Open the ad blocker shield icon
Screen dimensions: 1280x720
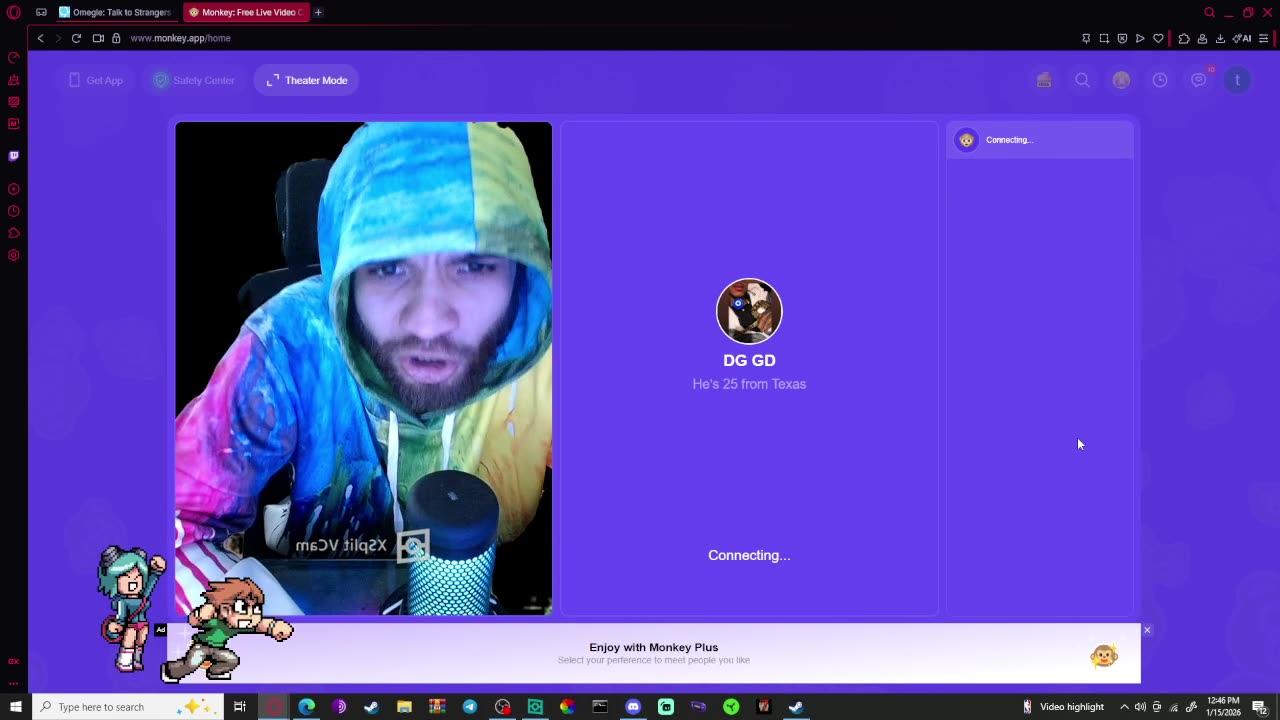click(1122, 38)
